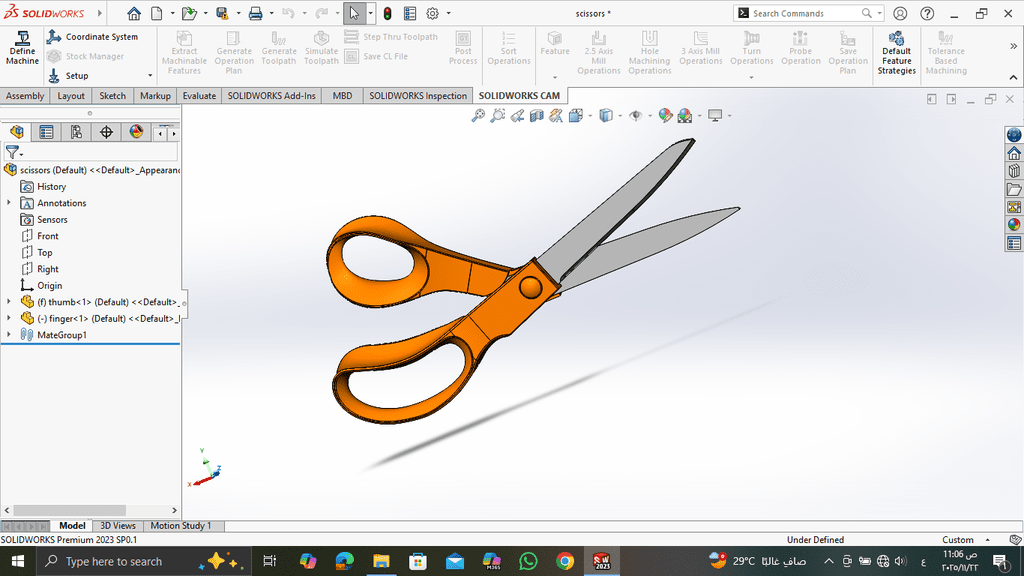Open the PropertyManager tab icon

tap(46, 132)
